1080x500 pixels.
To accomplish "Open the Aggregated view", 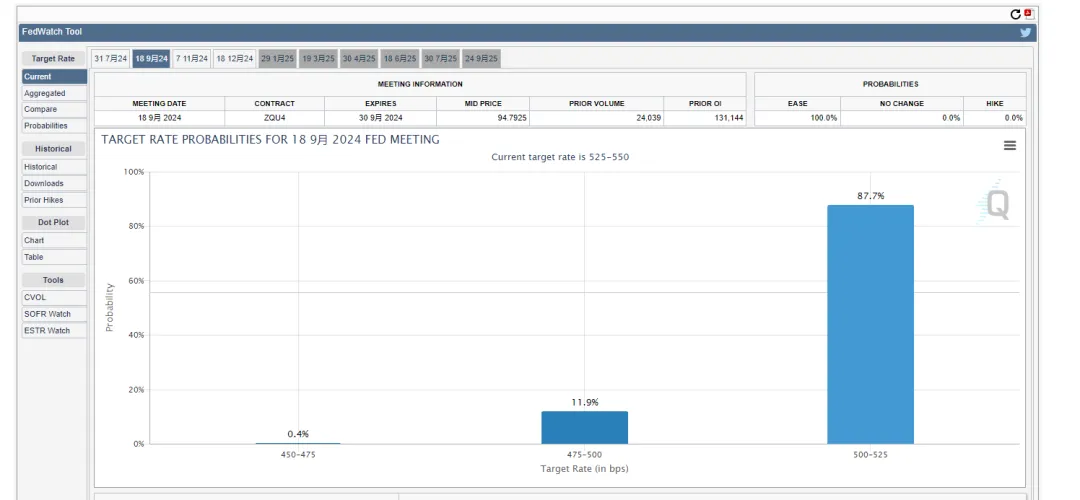I will tap(54, 93).
